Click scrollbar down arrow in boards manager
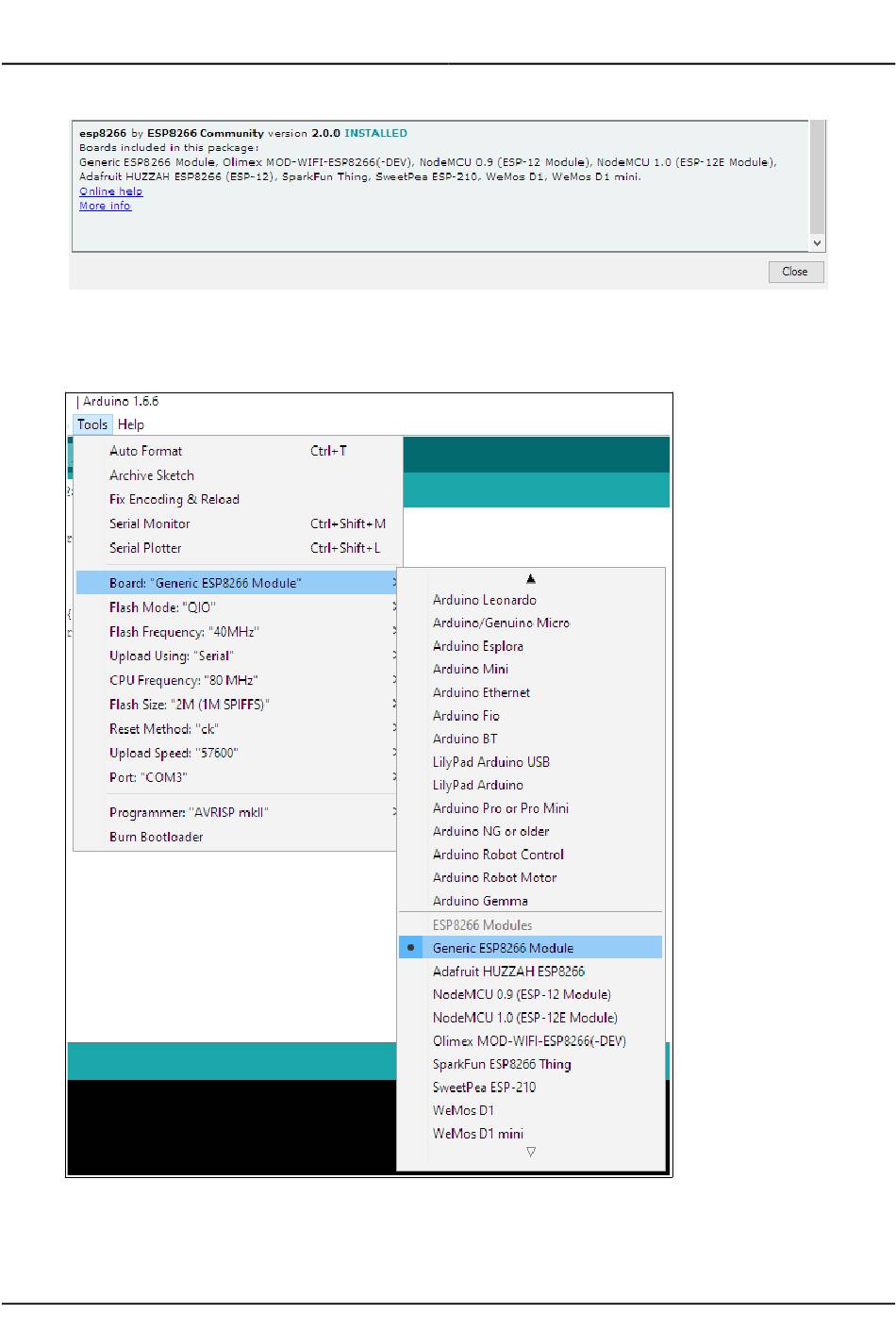Image resolution: width=896 pixels, height=1329 pixels. click(x=818, y=242)
